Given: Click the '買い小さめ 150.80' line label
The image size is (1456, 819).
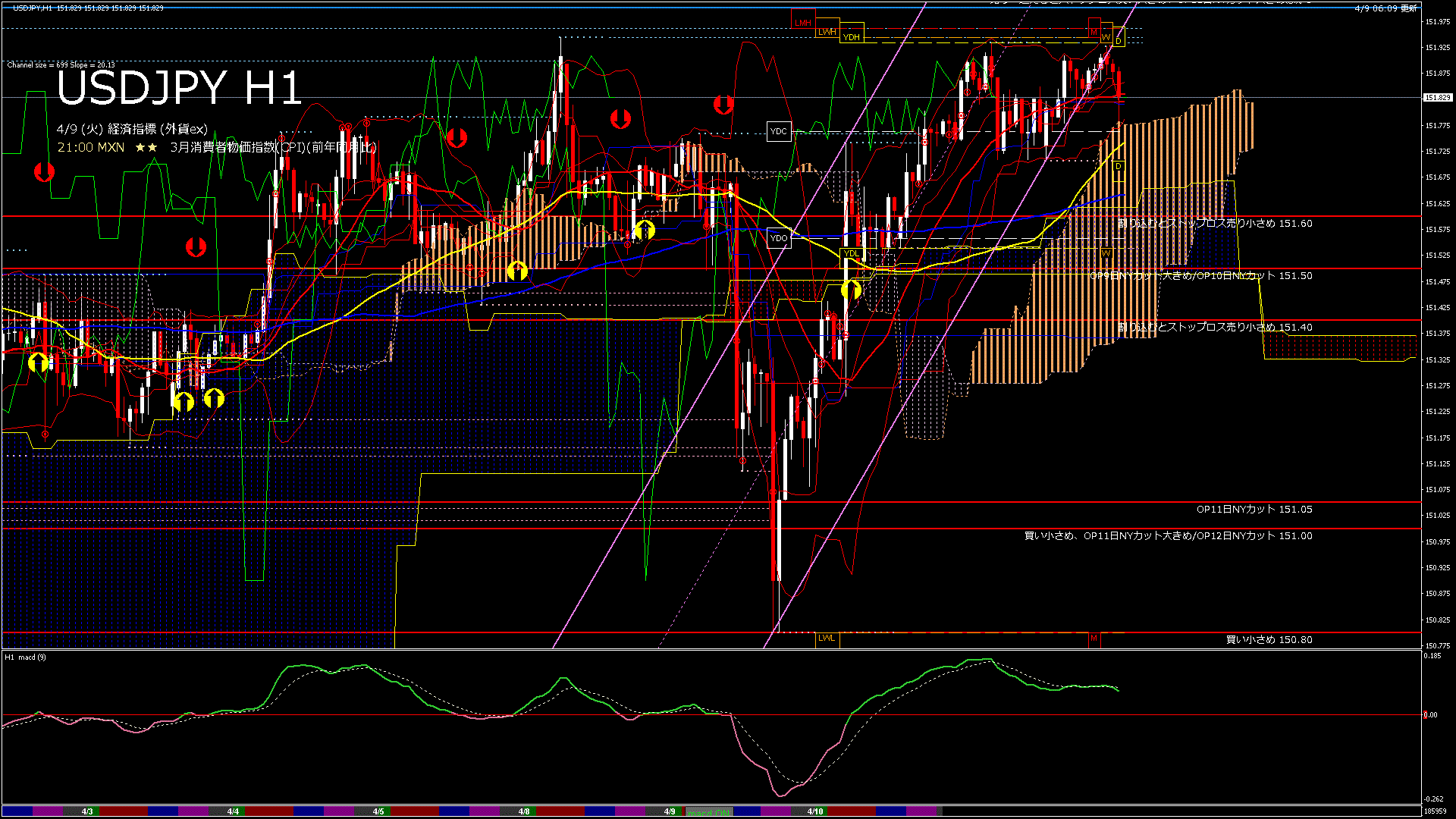Looking at the screenshot, I should coord(1269,640).
